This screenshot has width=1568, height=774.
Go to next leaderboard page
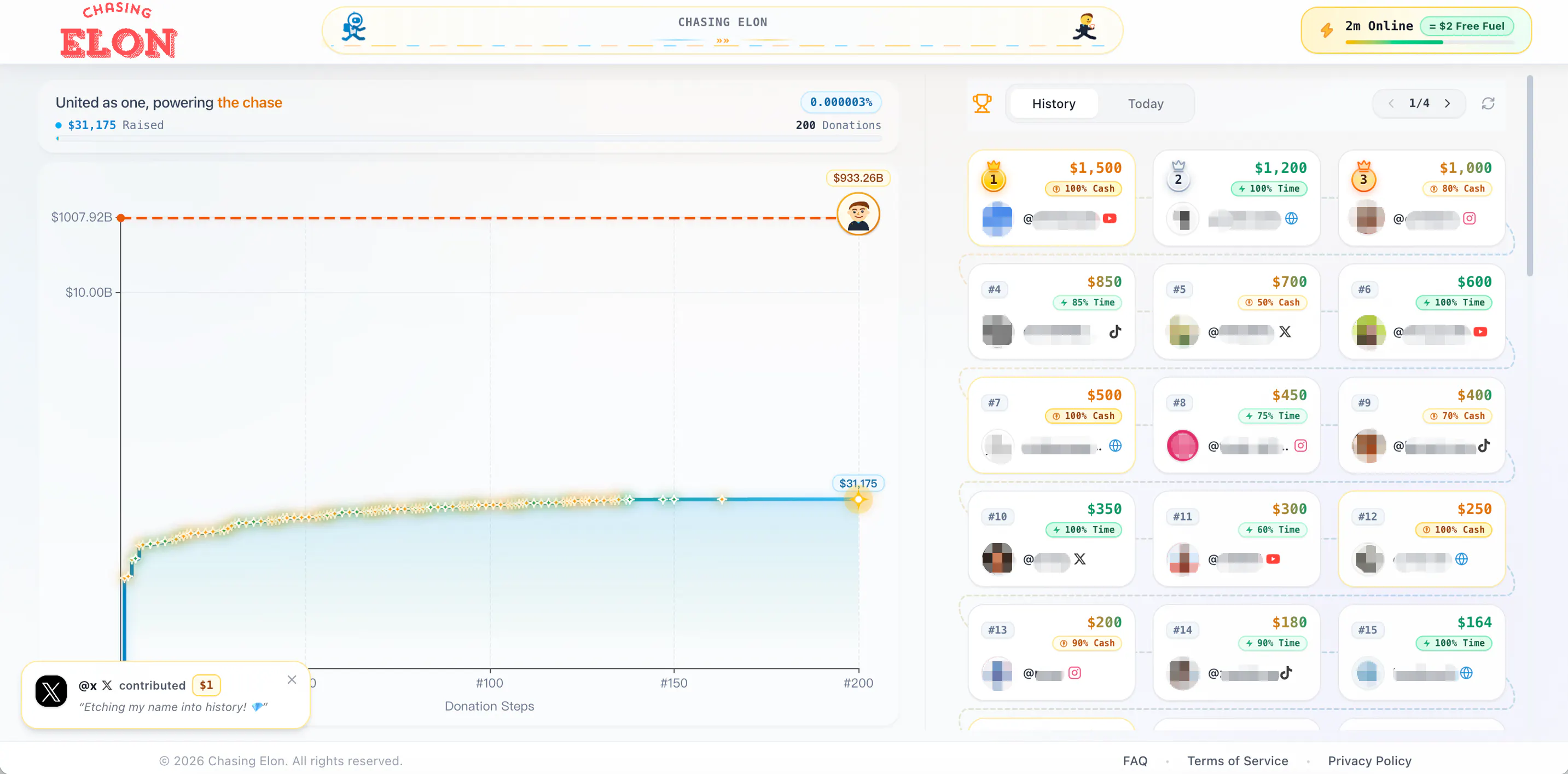1448,103
